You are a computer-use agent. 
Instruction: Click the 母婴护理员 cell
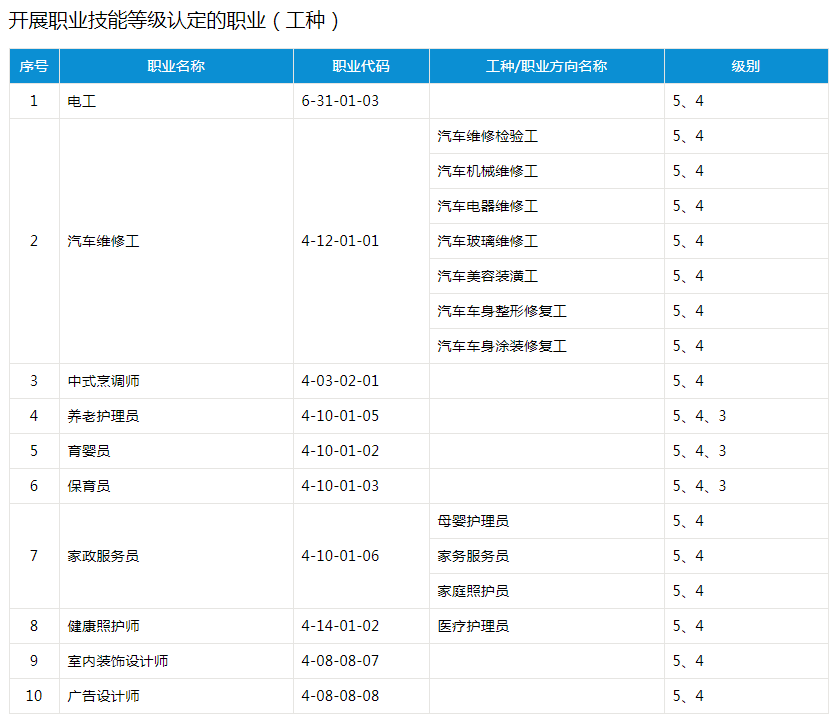(x=473, y=521)
